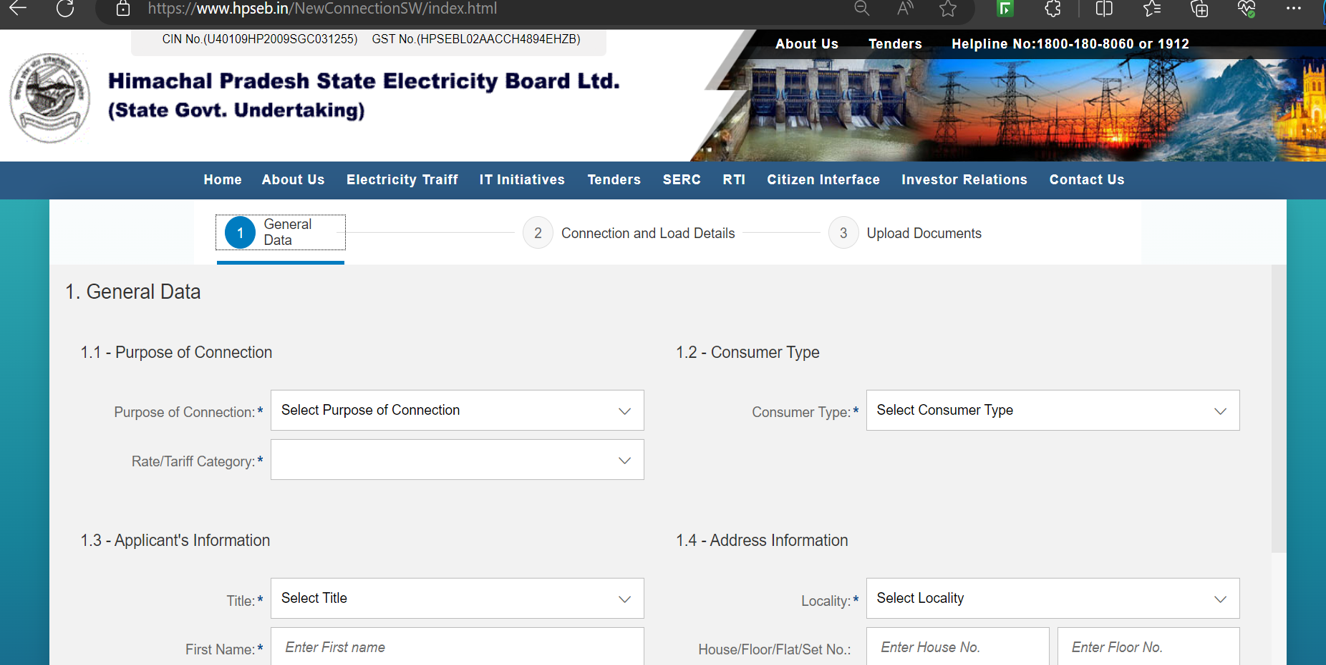This screenshot has height=665, width=1326.
Task: Open Electricity Traiff menu
Action: tap(402, 180)
